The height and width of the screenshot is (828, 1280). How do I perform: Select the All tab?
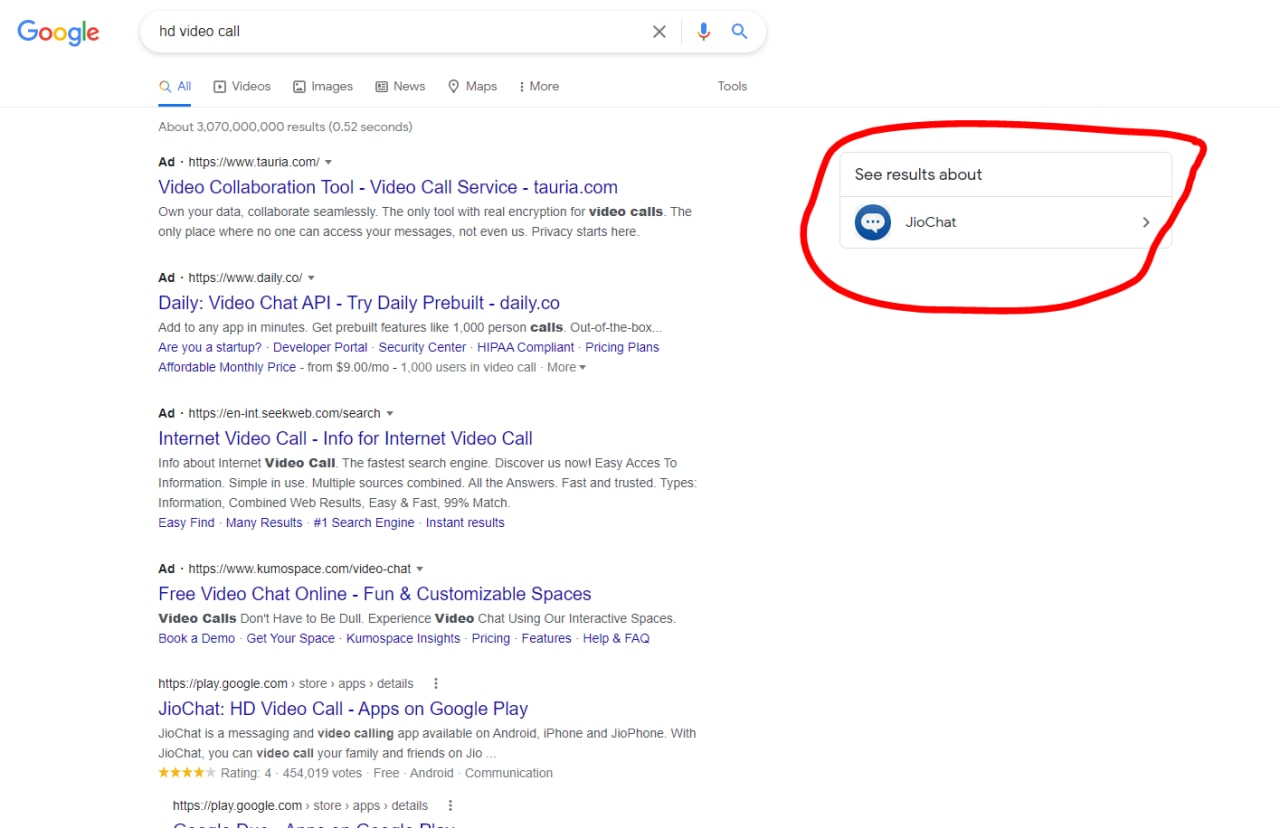pyautogui.click(x=175, y=87)
